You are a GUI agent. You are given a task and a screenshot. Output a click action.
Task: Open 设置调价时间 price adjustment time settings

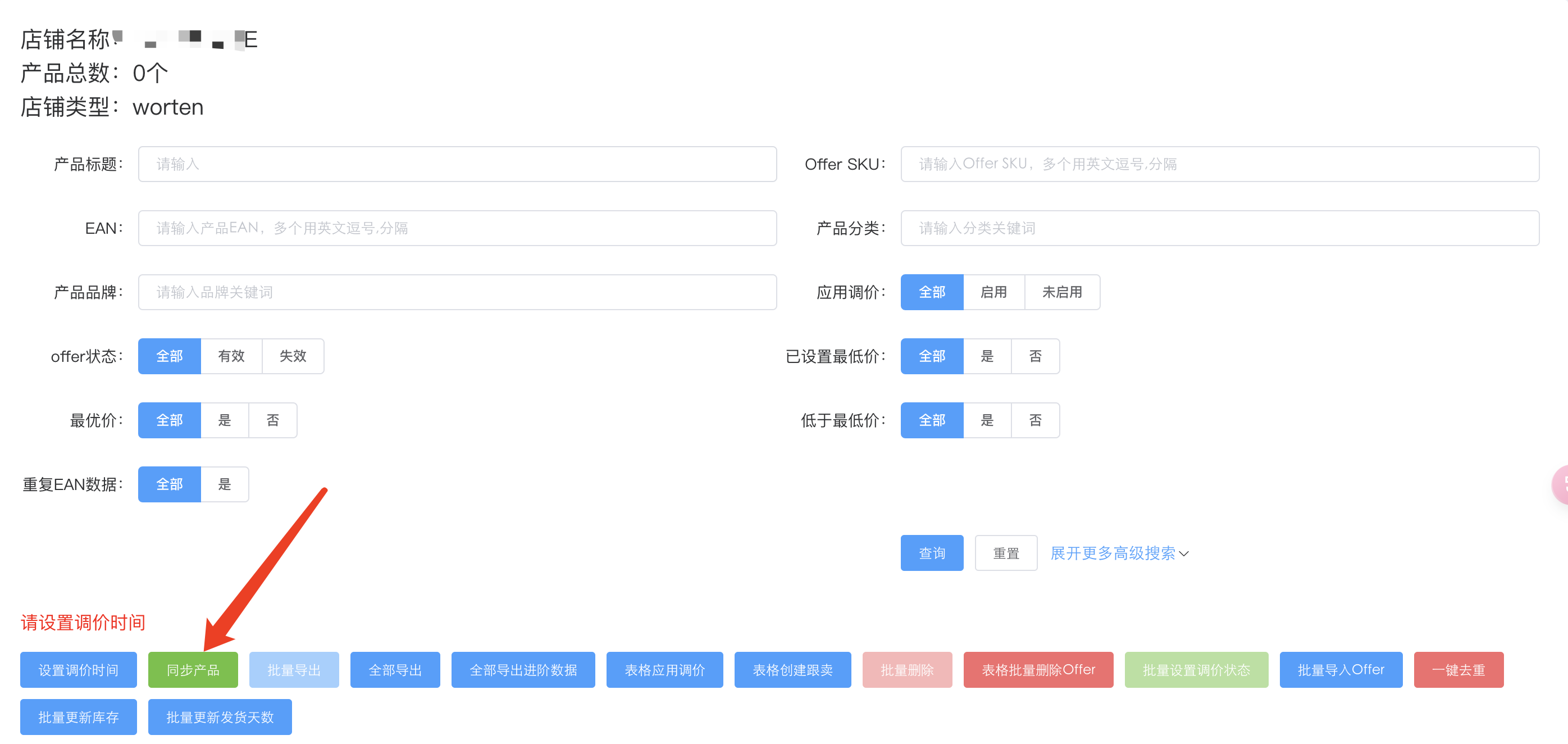[78, 669]
